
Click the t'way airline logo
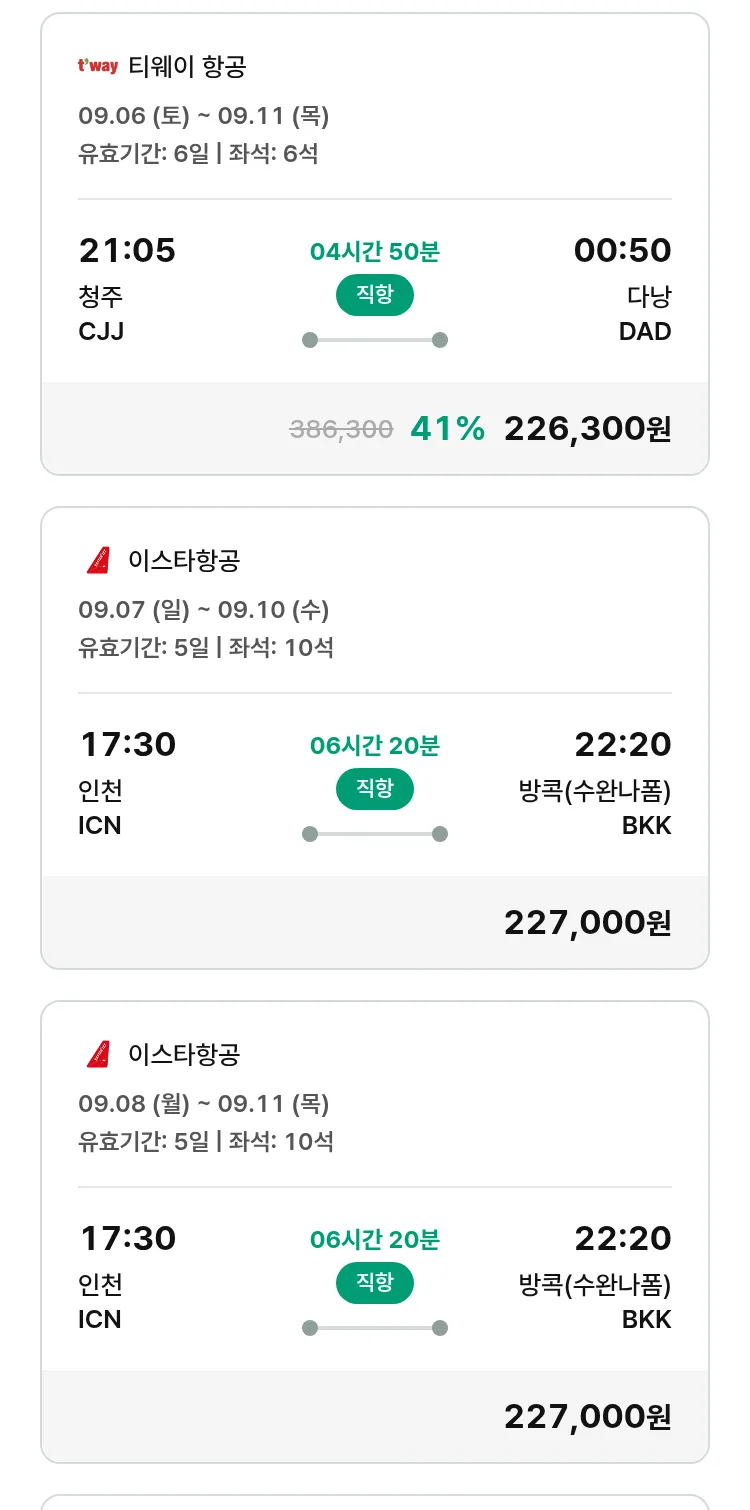click(x=98, y=67)
